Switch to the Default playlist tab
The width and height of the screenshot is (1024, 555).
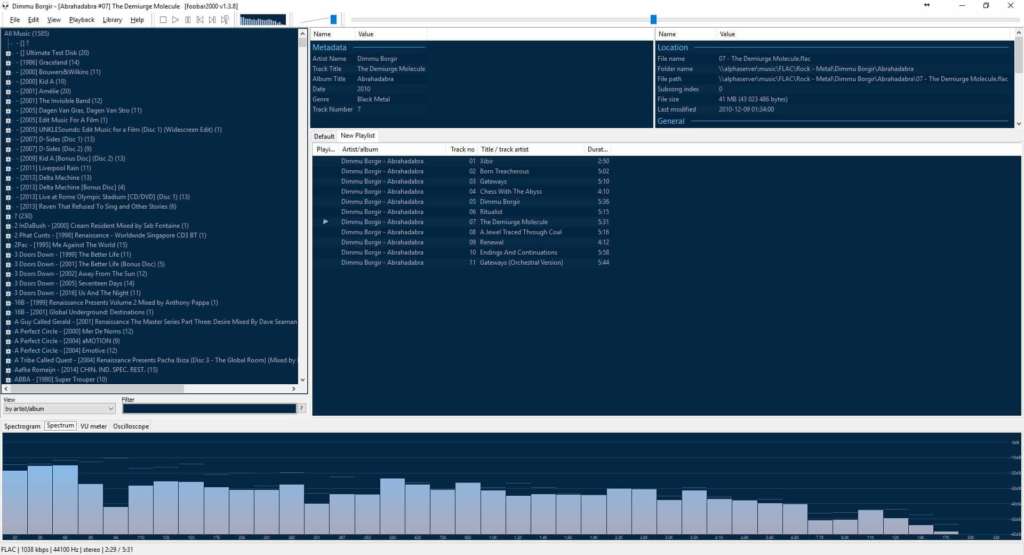324,136
